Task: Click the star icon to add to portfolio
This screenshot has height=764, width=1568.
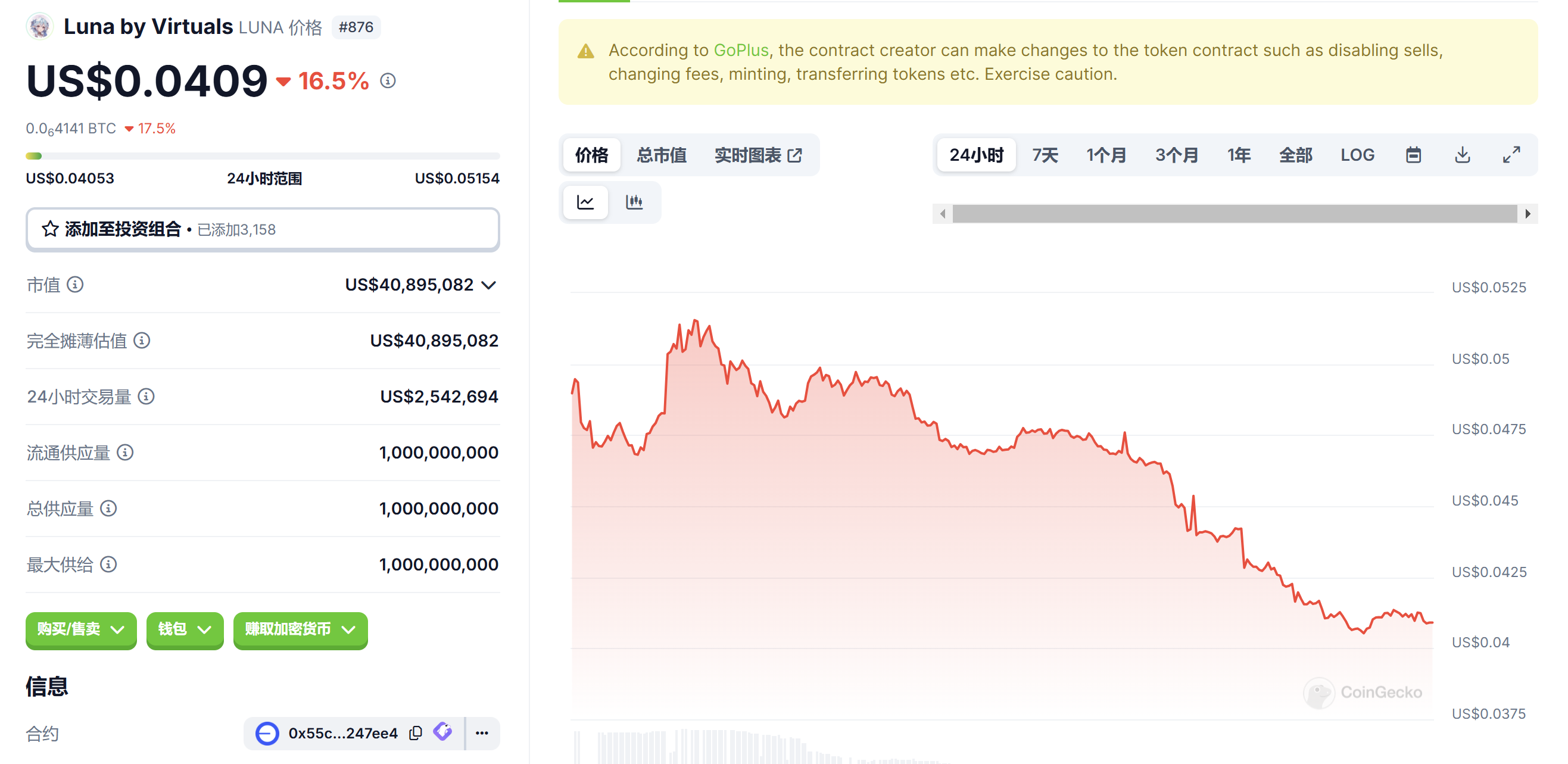Action: [50, 229]
